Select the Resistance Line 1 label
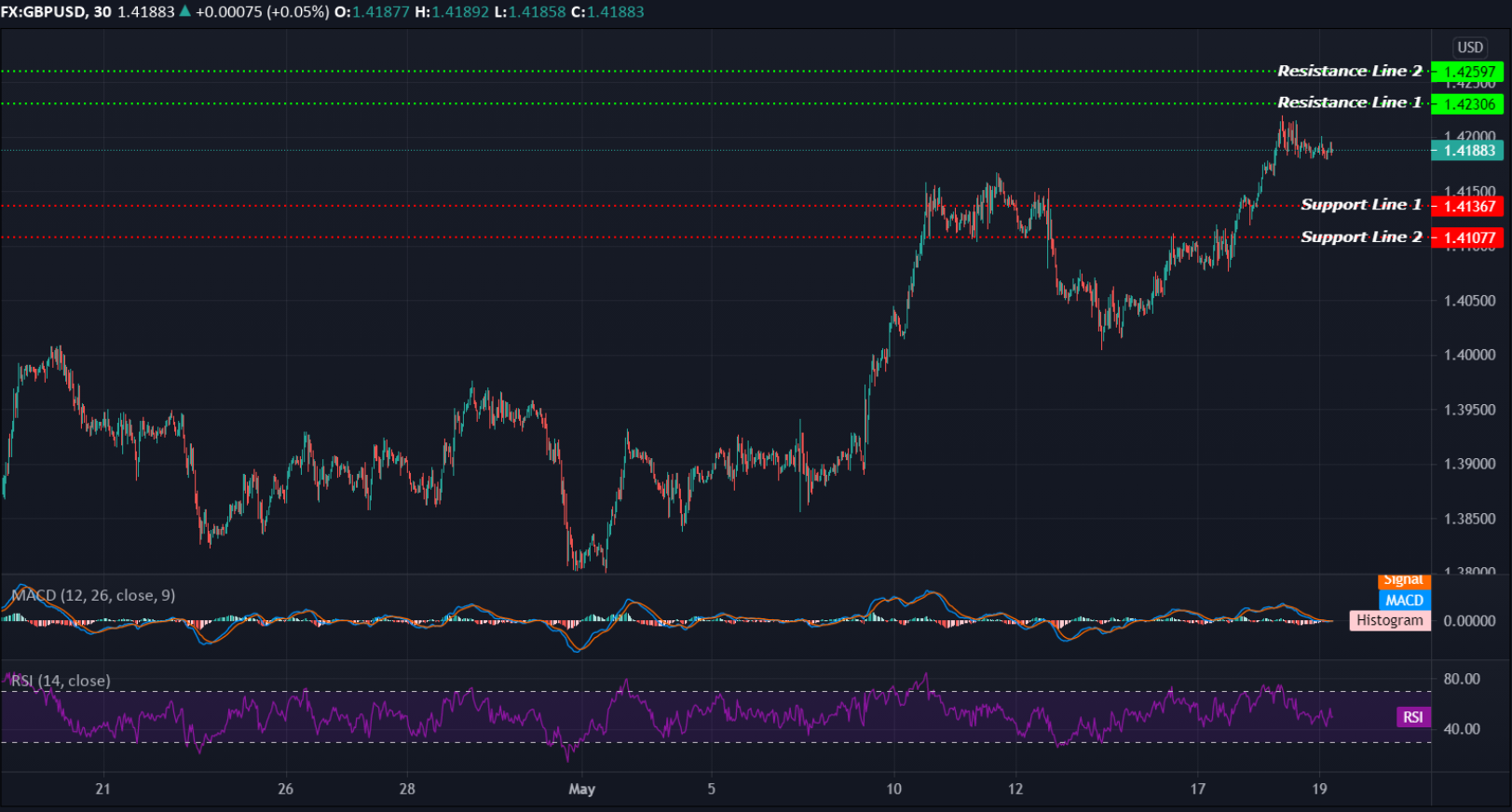The width and height of the screenshot is (1512, 812). tap(1350, 102)
